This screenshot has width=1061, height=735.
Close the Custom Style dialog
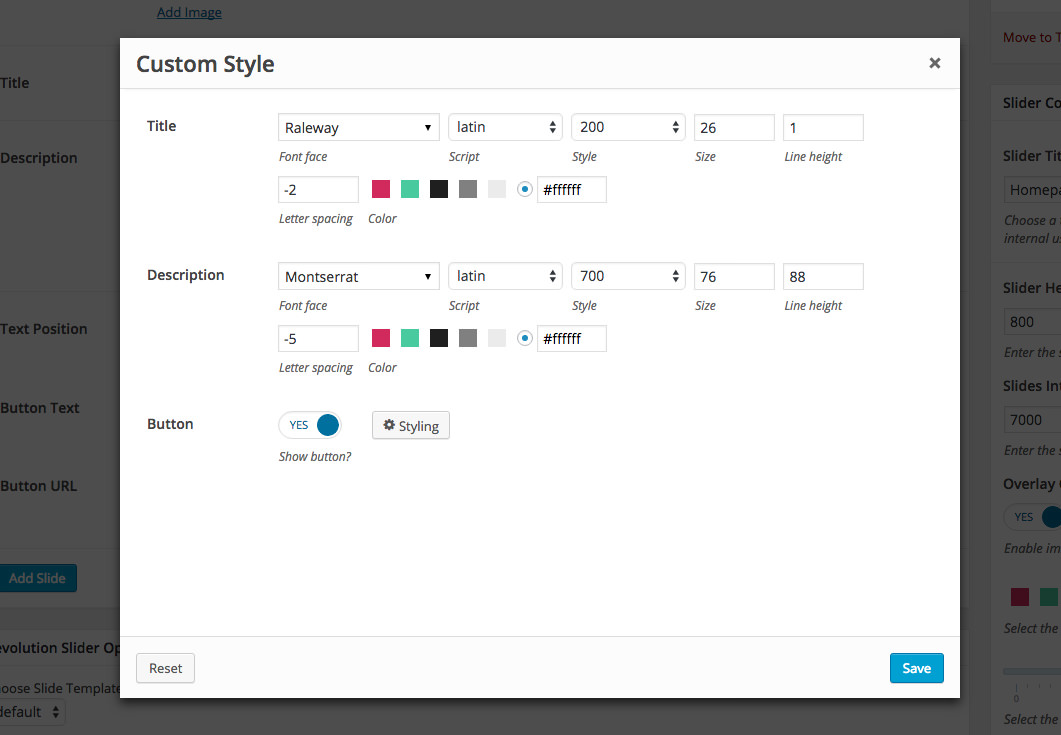[x=934, y=63]
